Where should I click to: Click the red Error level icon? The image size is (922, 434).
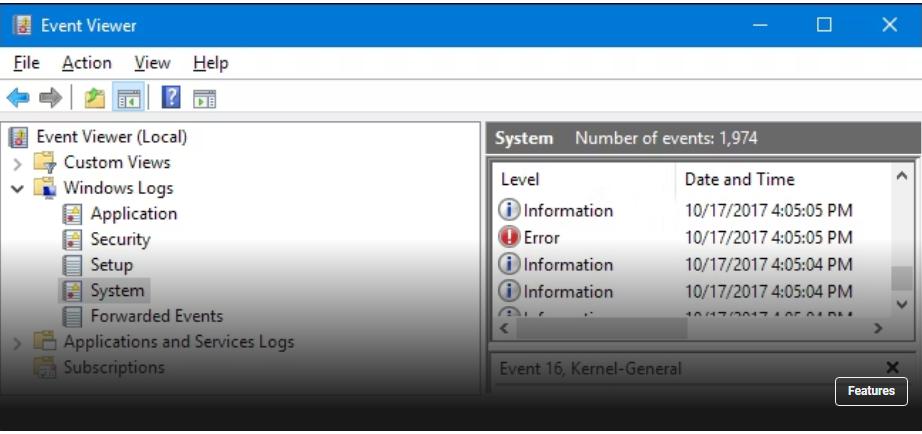[x=509, y=237]
